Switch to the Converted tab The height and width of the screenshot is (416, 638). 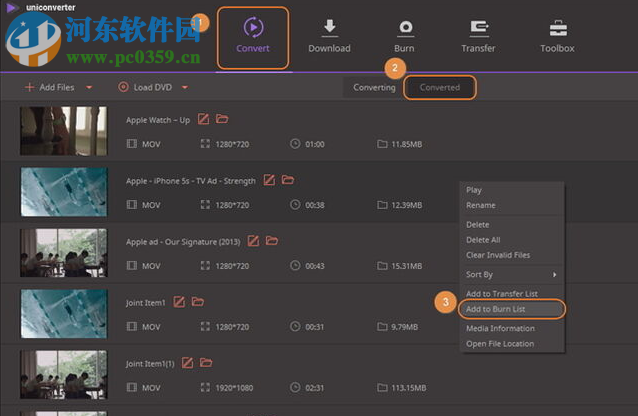coord(440,88)
